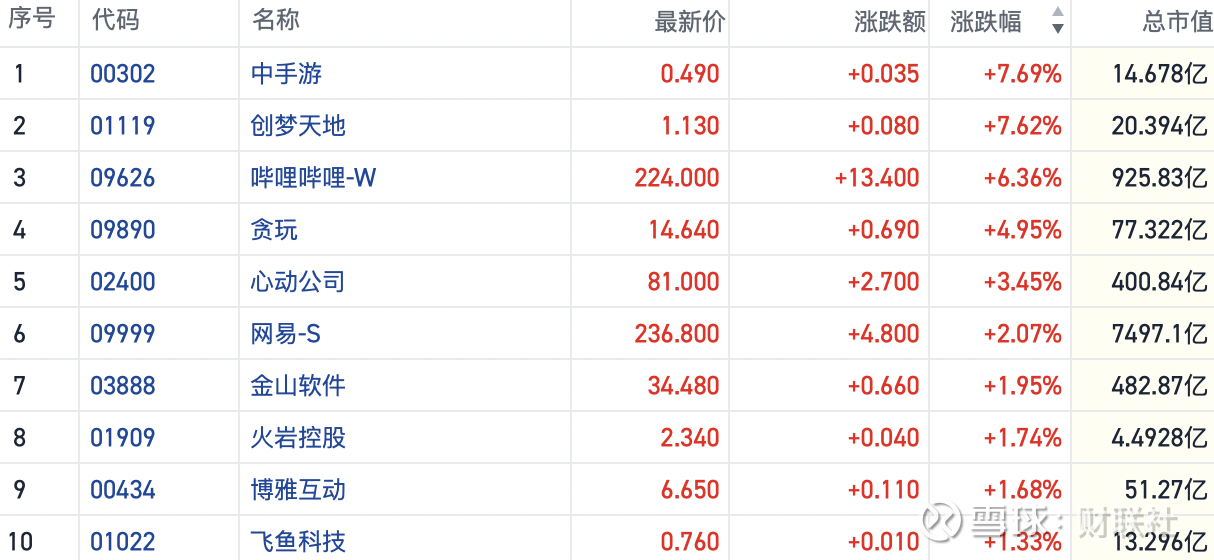Select stock code 09890
Viewport: 1214px width, 560px height.
pyautogui.click(x=123, y=230)
